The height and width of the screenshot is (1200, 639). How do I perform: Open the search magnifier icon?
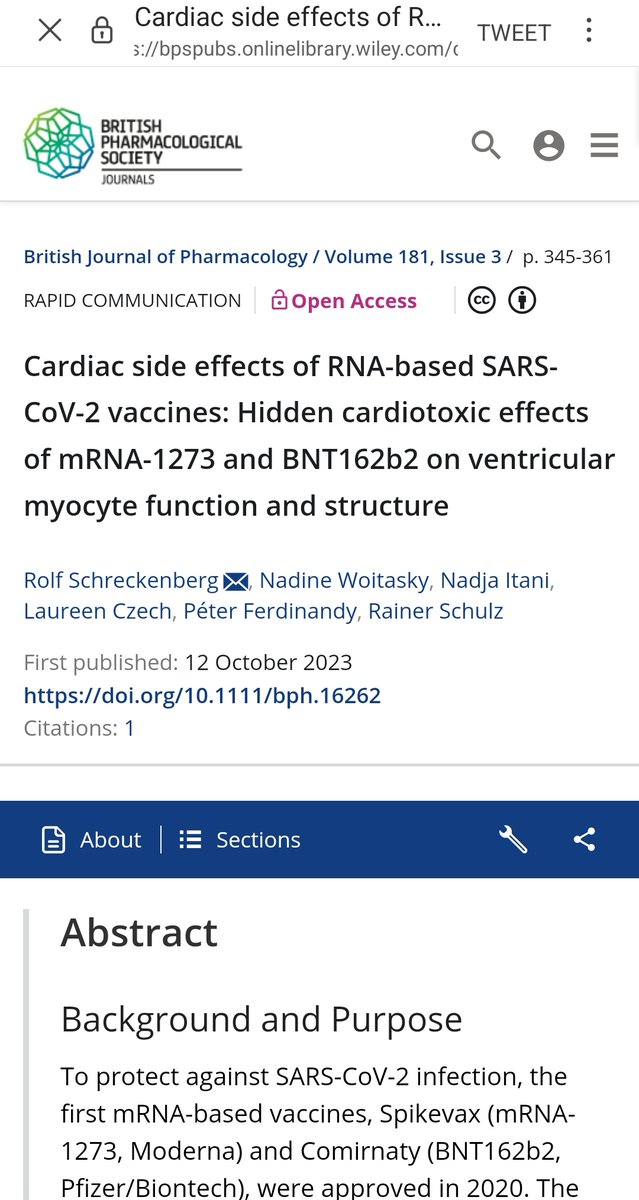(x=486, y=146)
